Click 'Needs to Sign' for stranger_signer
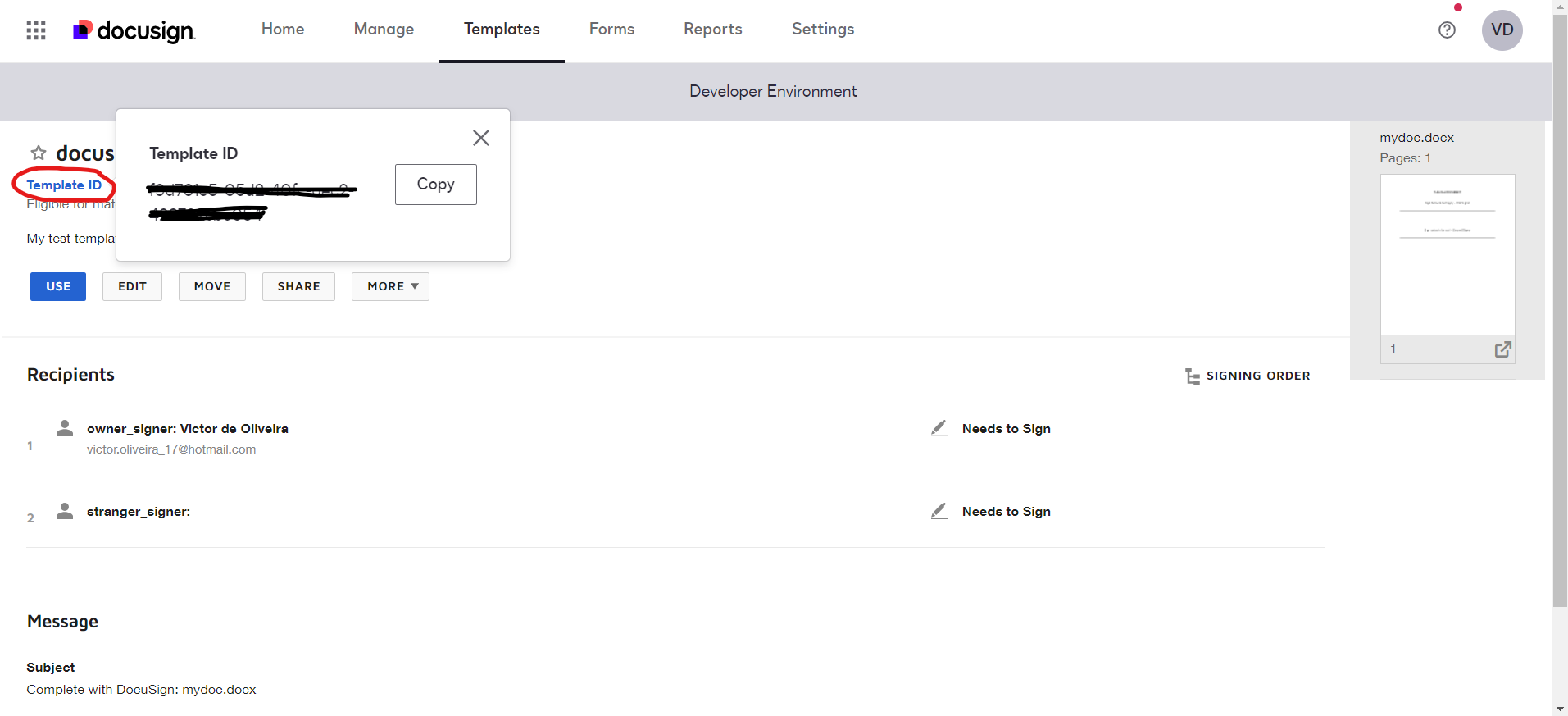 (1007, 511)
